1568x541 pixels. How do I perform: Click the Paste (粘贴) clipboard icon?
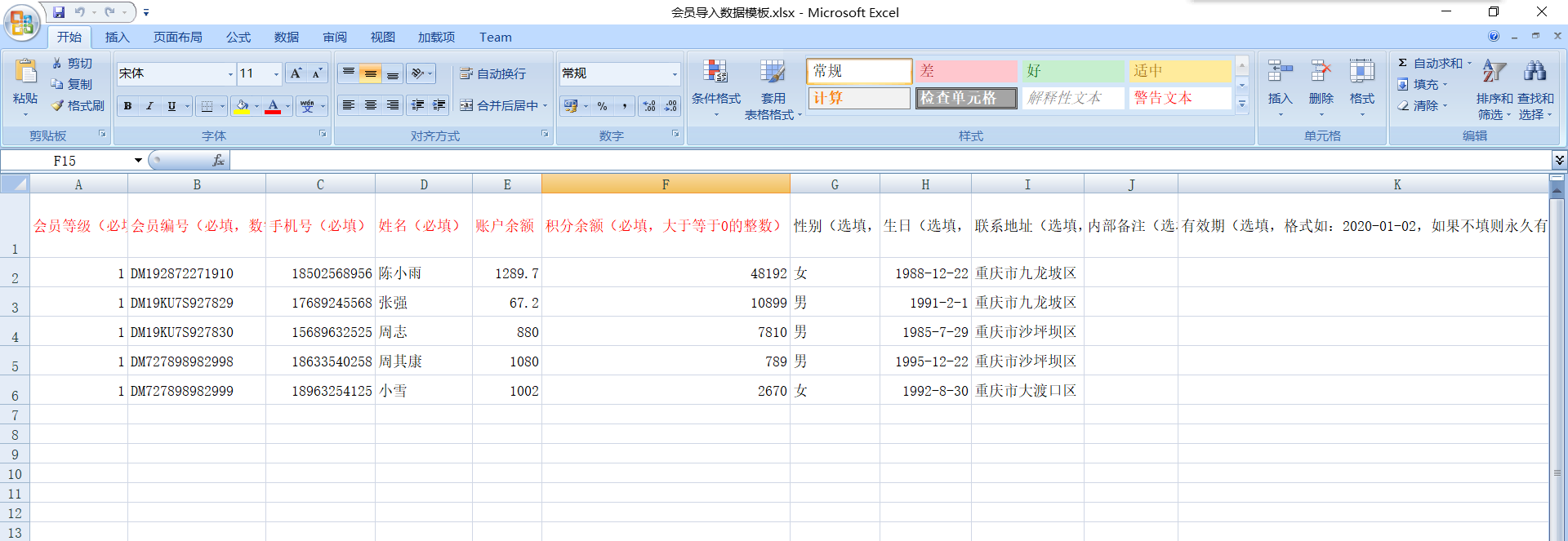[25, 73]
